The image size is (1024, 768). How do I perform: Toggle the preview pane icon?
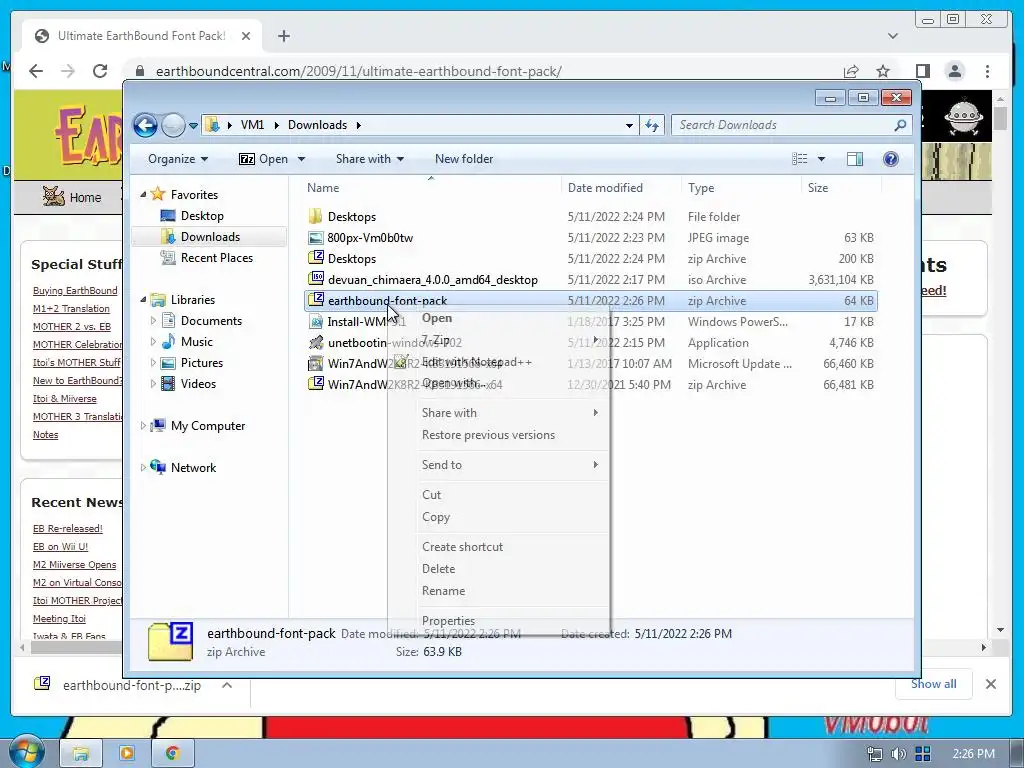(x=854, y=159)
